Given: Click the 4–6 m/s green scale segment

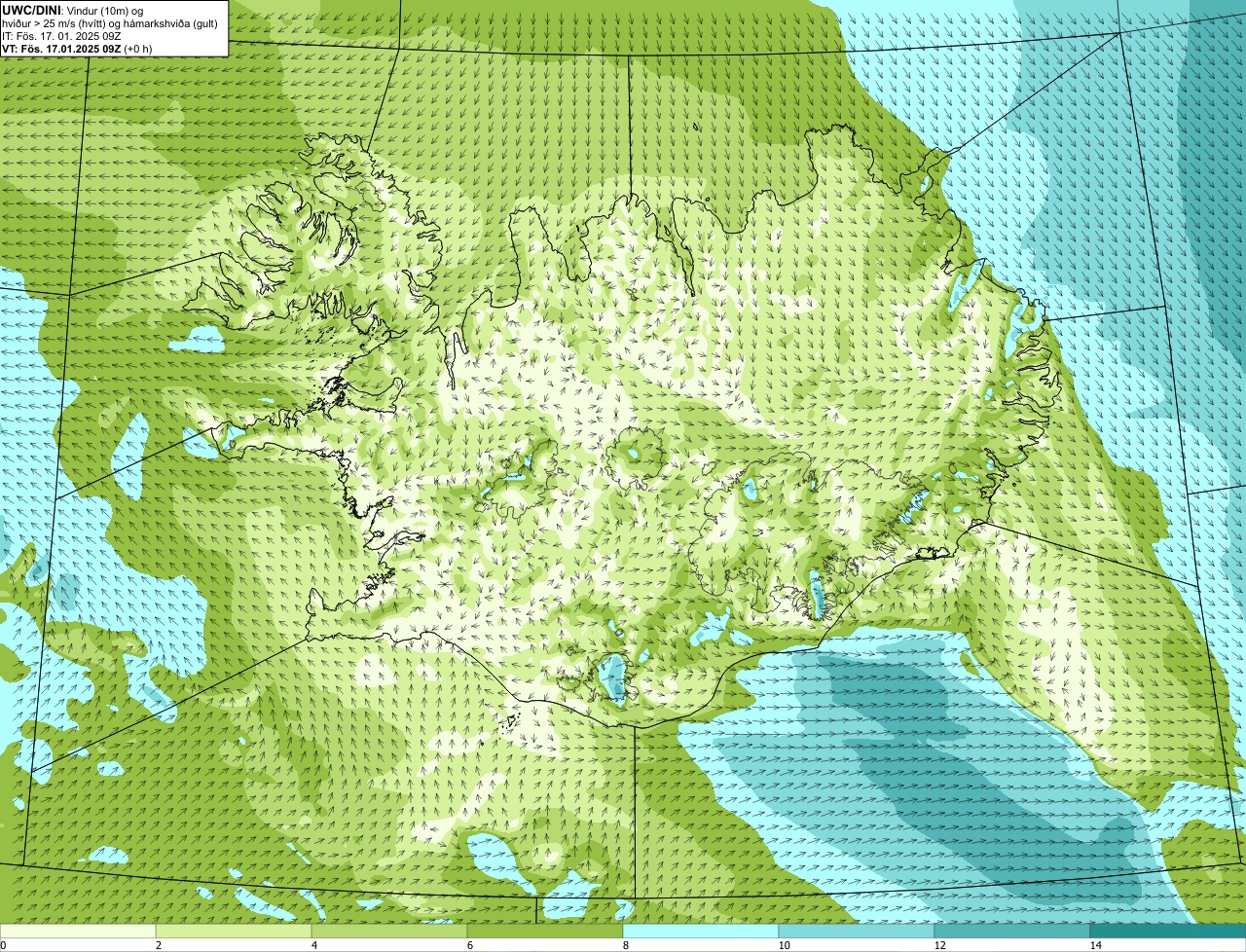Looking at the screenshot, I should [389, 931].
